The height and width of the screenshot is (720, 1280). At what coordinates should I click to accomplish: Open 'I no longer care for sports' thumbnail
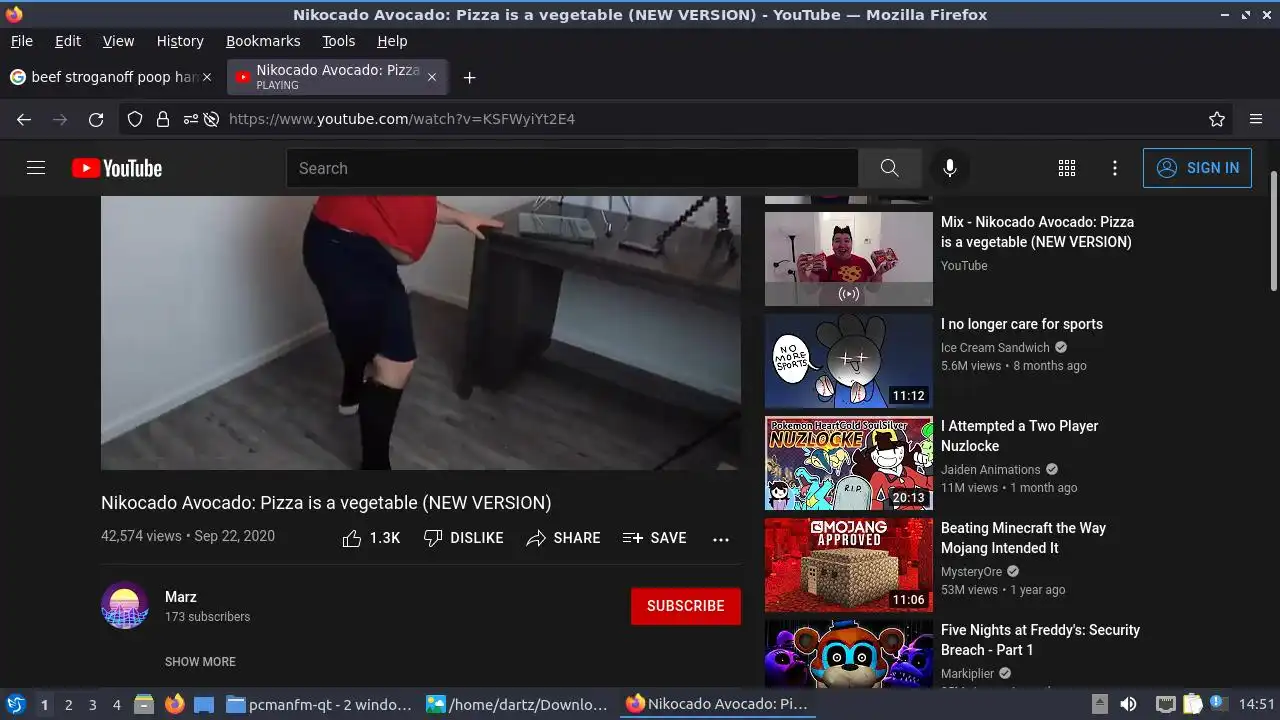[x=848, y=361]
